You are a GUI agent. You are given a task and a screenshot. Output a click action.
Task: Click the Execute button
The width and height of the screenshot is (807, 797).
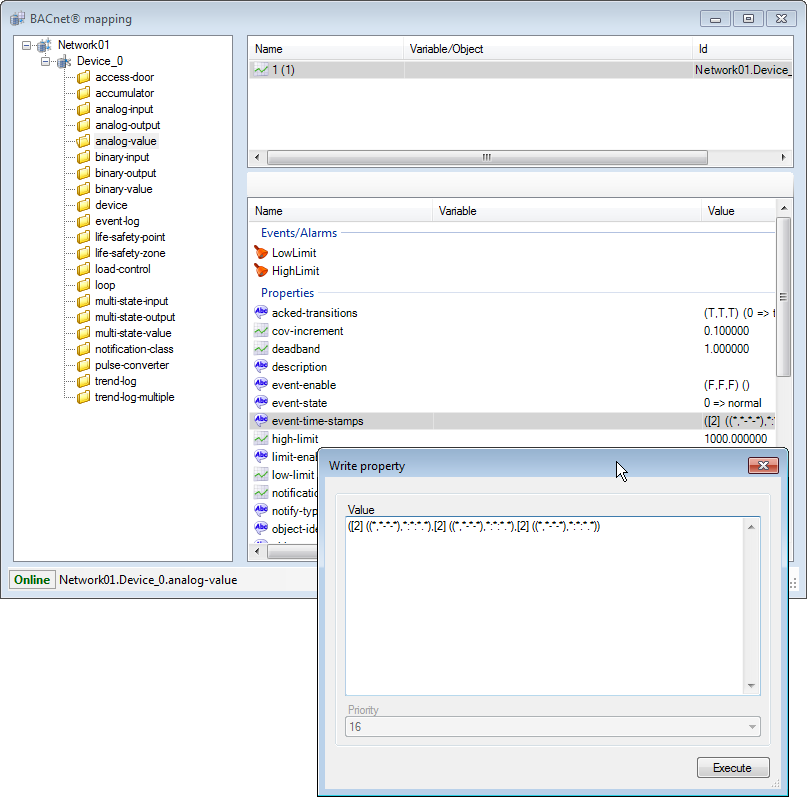click(x=732, y=768)
